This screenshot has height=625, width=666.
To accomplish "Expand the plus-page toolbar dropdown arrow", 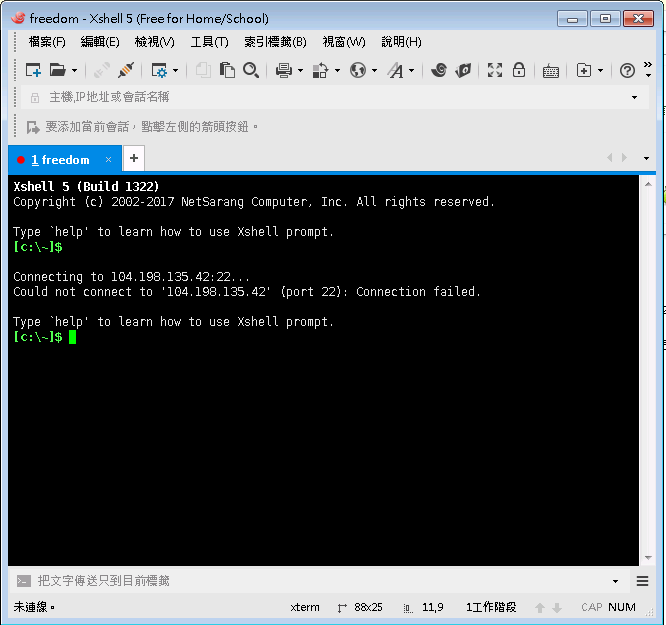I will (x=600, y=71).
